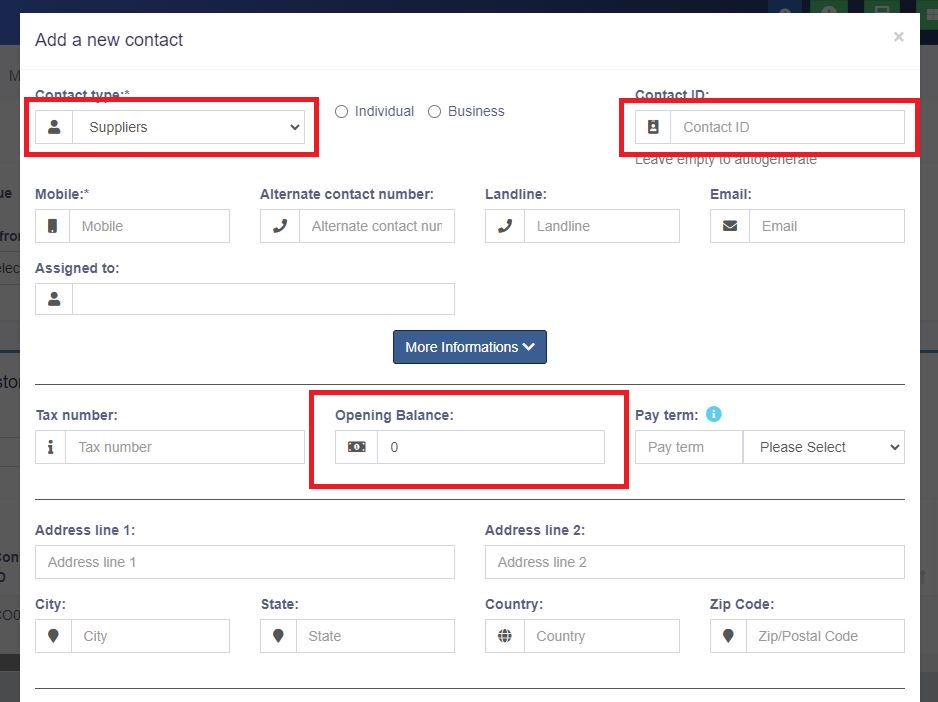Click the Contact ID badge icon
938x702 pixels.
point(653,127)
